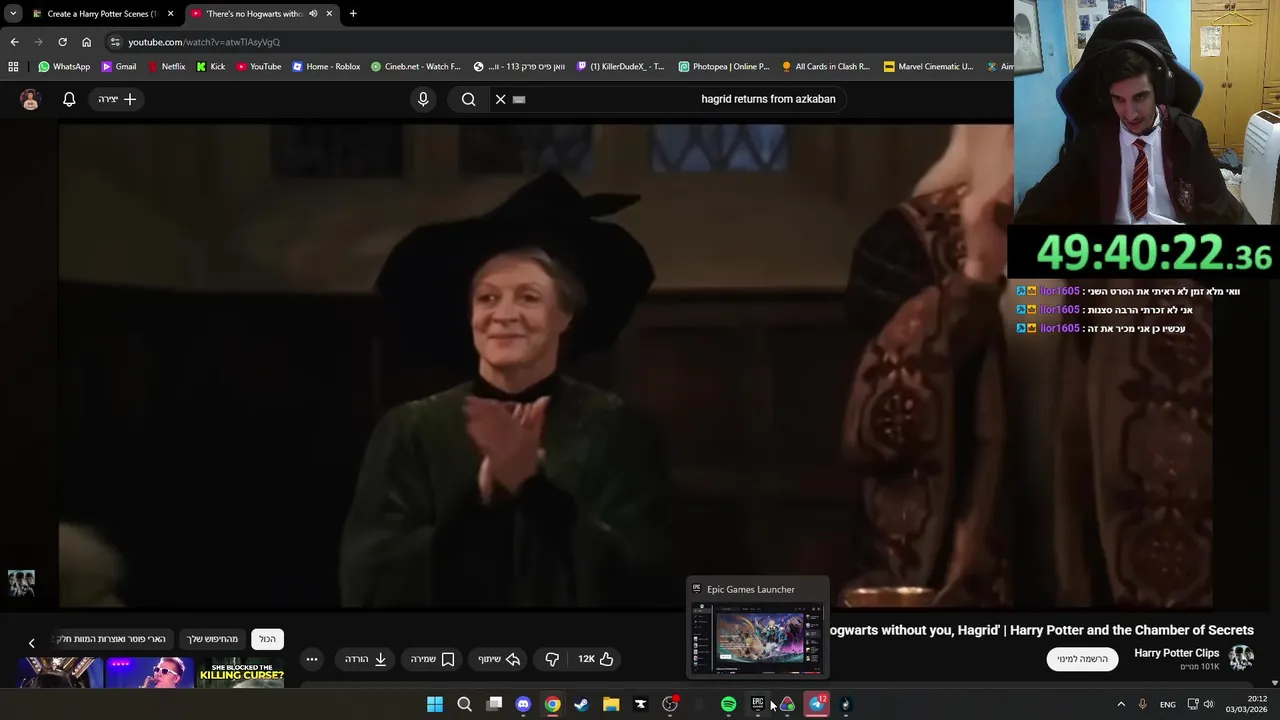
Task: Click the Epic Games Launcher preview thumbnail
Action: point(757,640)
